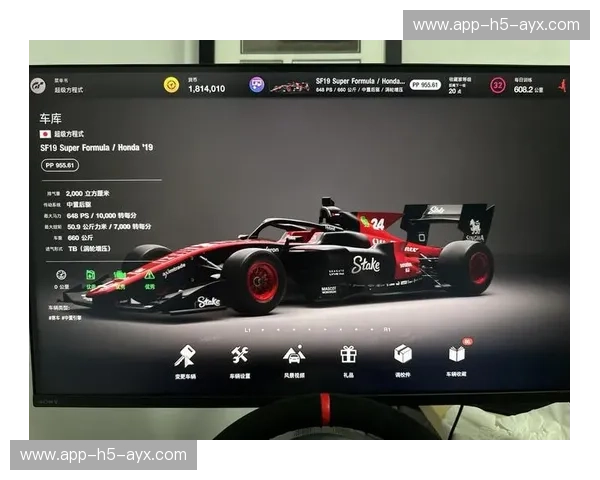The image size is (600, 480).
Task: Click the PP 955.61 badge under car name
Action: [x=60, y=165]
